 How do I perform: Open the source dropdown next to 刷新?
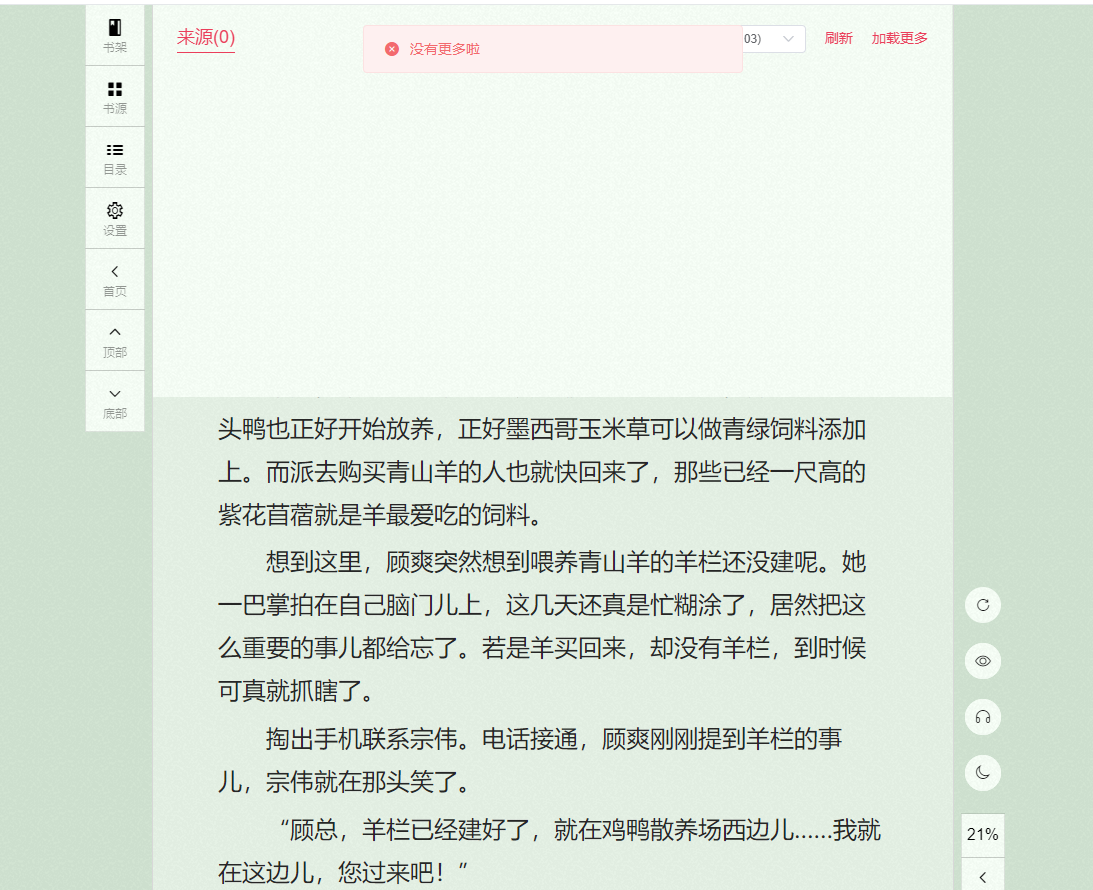tap(774, 39)
